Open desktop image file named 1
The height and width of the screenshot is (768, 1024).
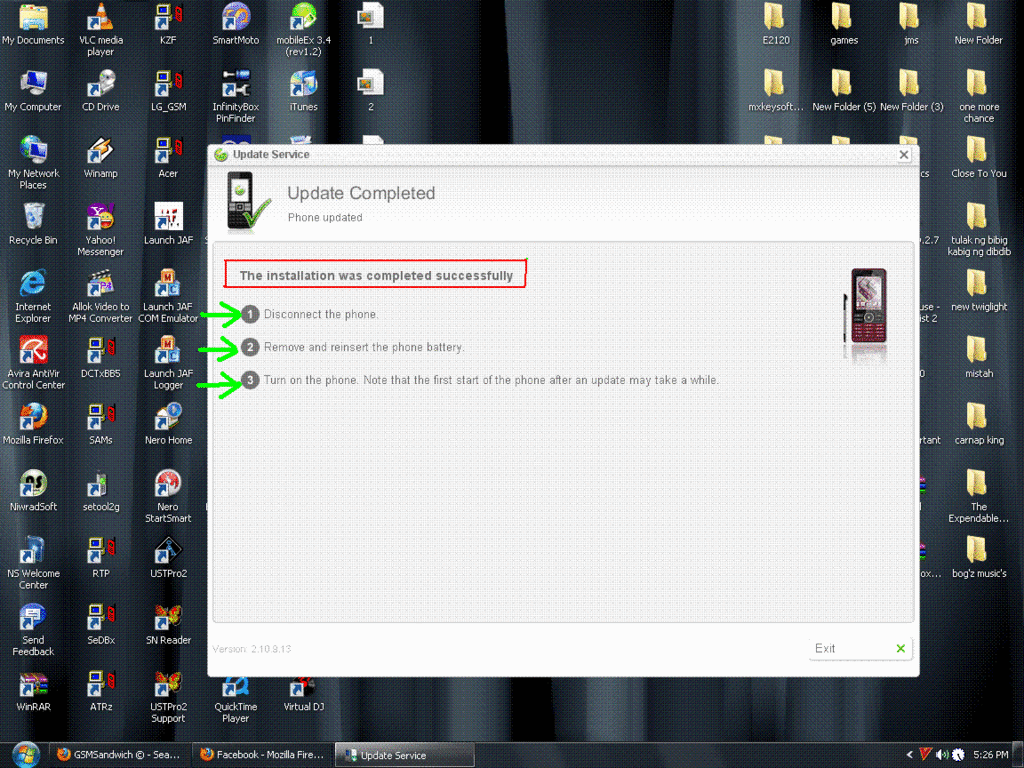(x=370, y=25)
